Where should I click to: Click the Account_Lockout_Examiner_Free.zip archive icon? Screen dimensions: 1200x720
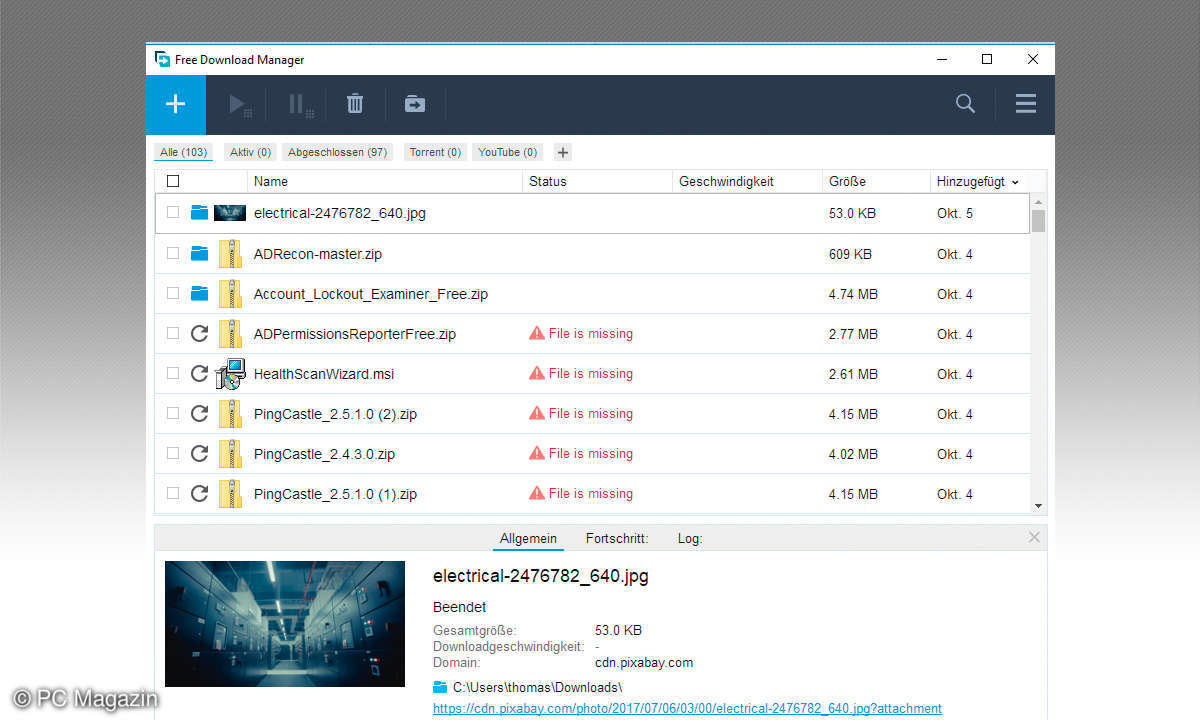(x=230, y=294)
